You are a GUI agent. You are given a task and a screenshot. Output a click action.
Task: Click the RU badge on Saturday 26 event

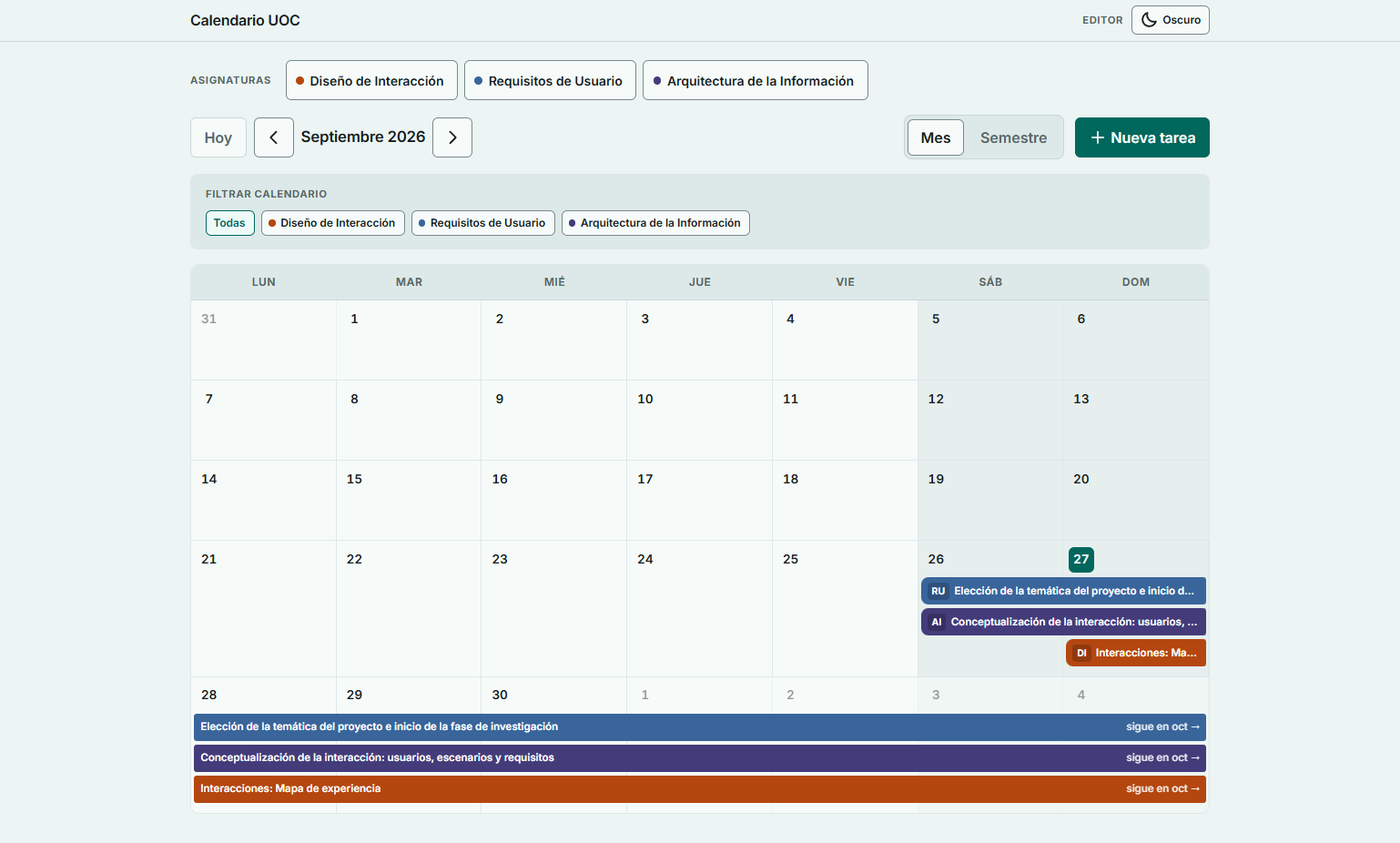[x=938, y=591]
